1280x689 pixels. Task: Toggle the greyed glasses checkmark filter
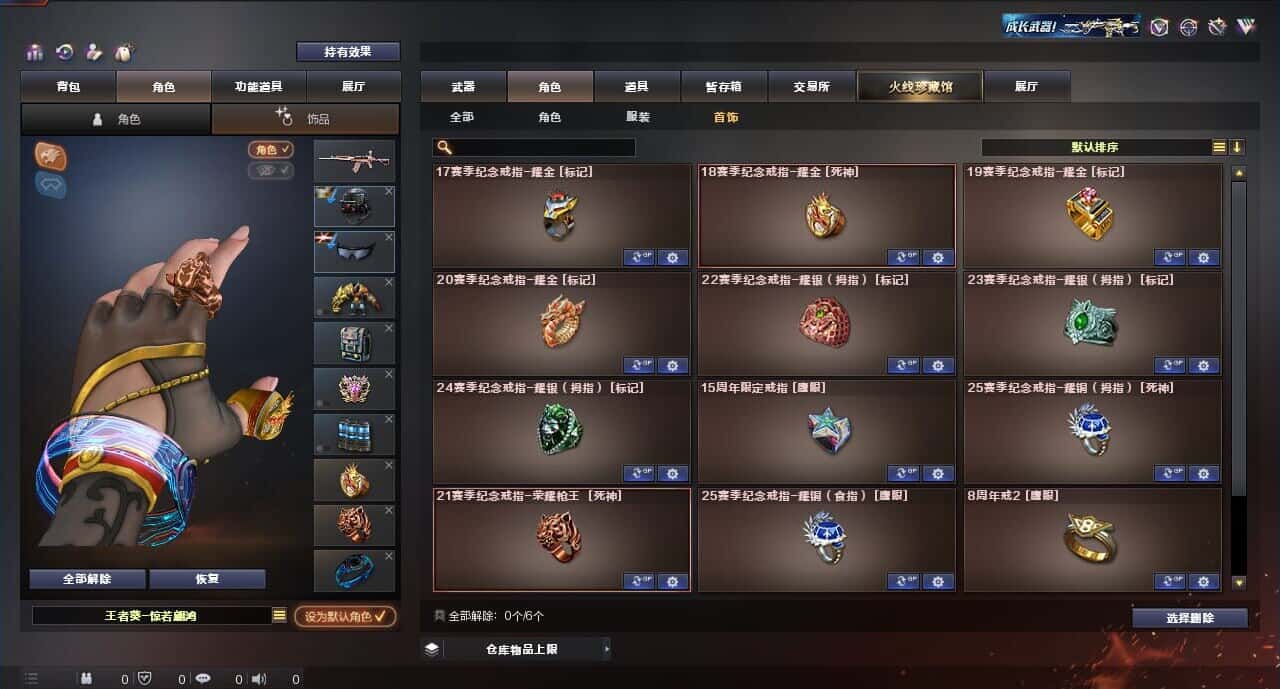coord(271,170)
